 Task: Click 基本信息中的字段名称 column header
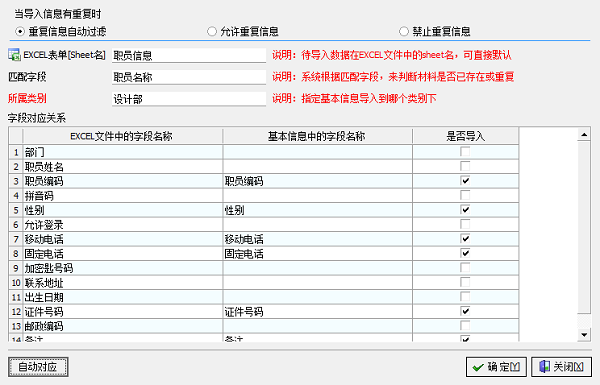[317, 136]
